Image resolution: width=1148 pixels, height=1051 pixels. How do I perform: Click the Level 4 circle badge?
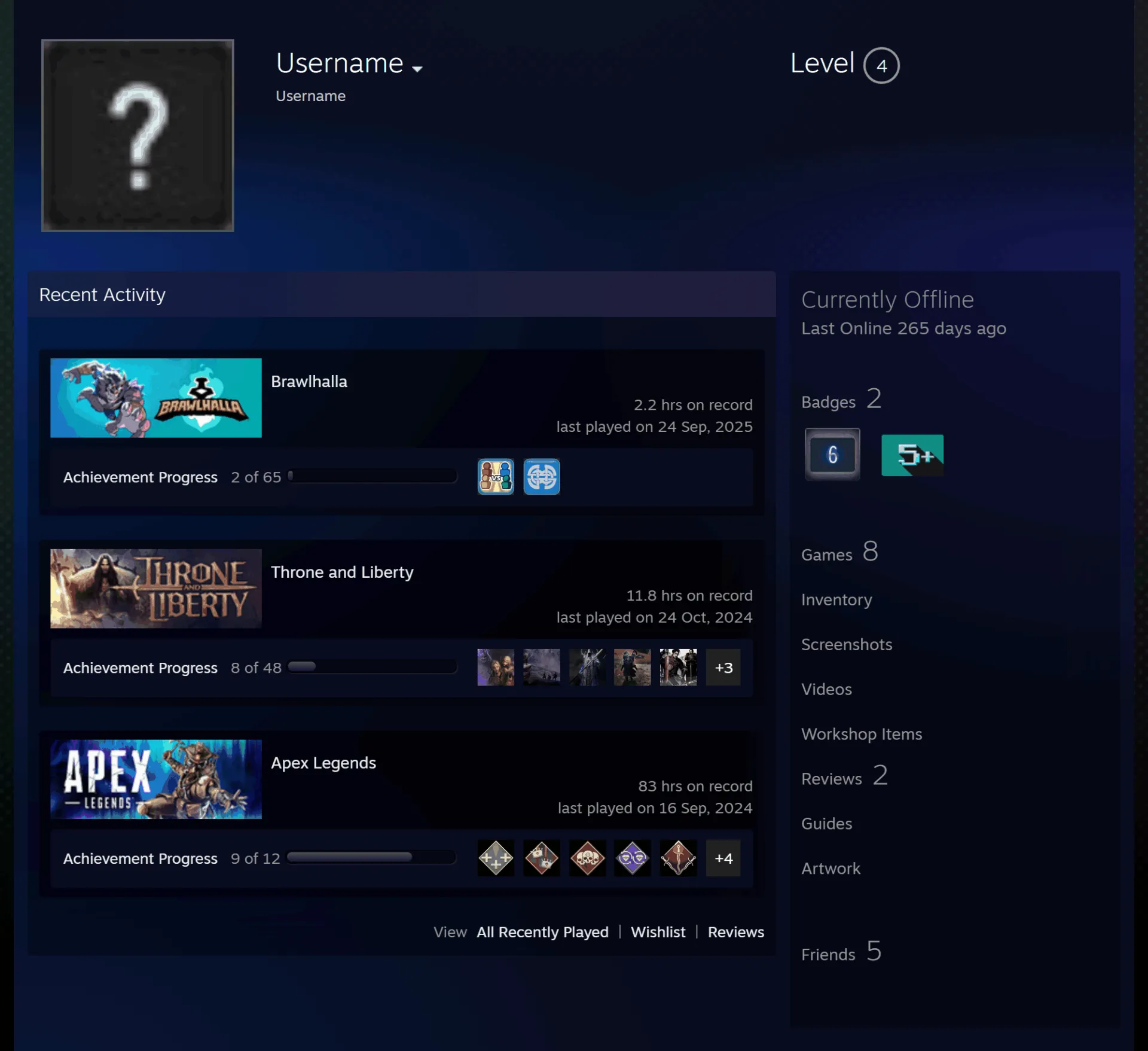coord(881,65)
